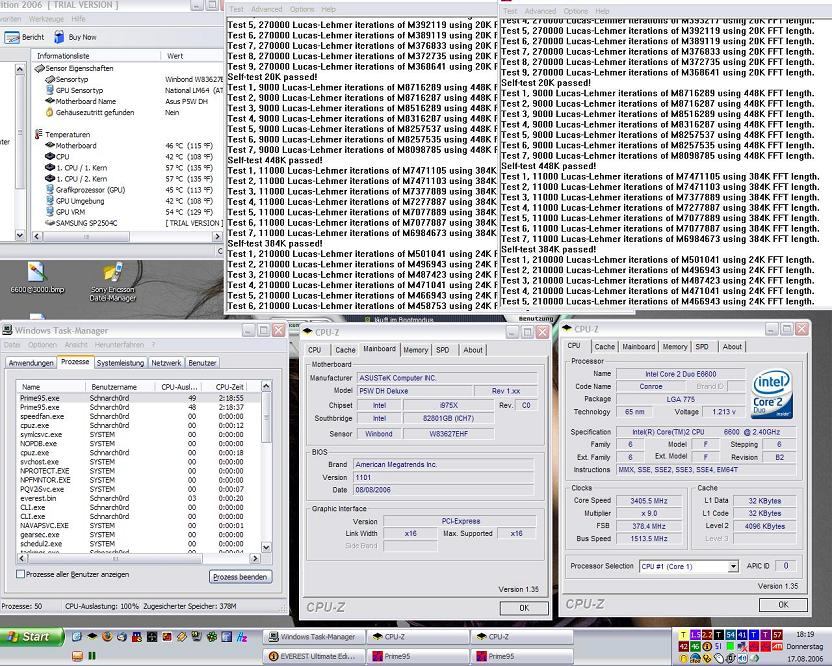Click the Mainboard CPU-Z window title icon

tap(307, 332)
